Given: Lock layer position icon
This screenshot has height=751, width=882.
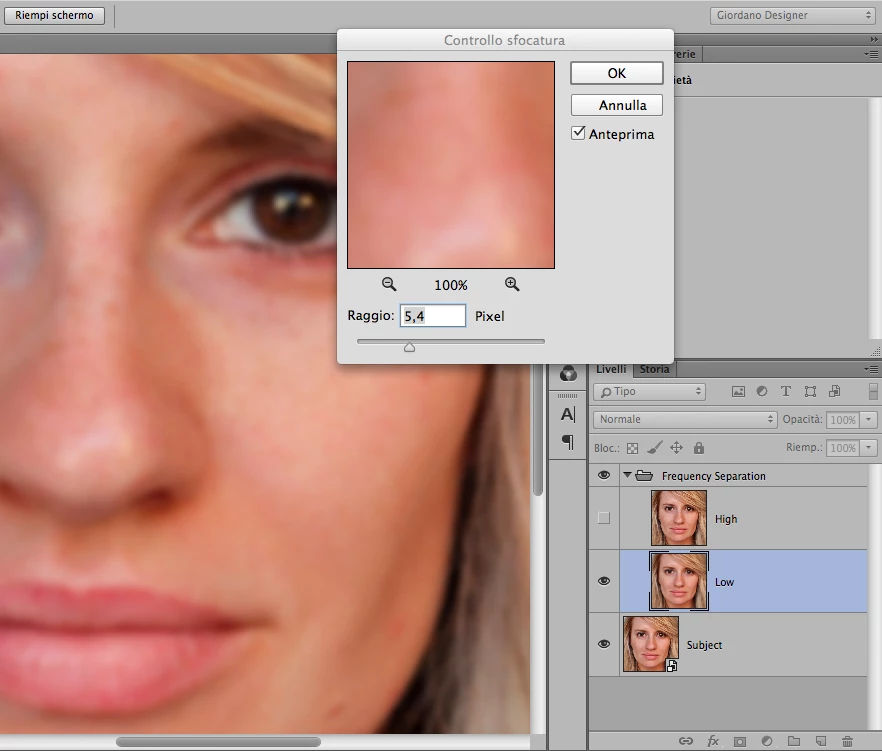Looking at the screenshot, I should click(x=676, y=448).
